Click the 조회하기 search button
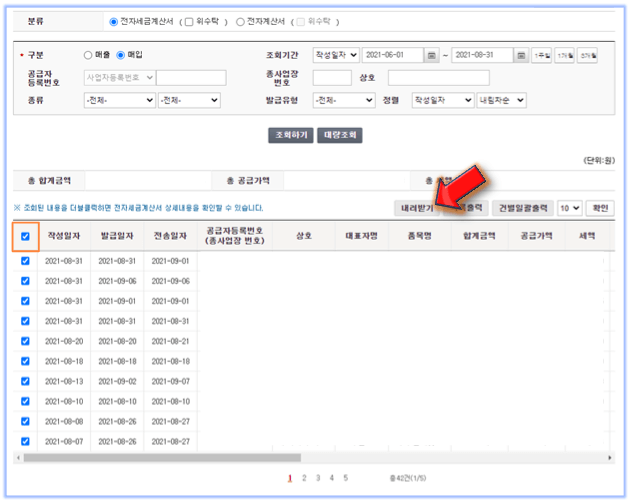Image resolution: width=633 pixels, height=503 pixels. tap(291, 135)
